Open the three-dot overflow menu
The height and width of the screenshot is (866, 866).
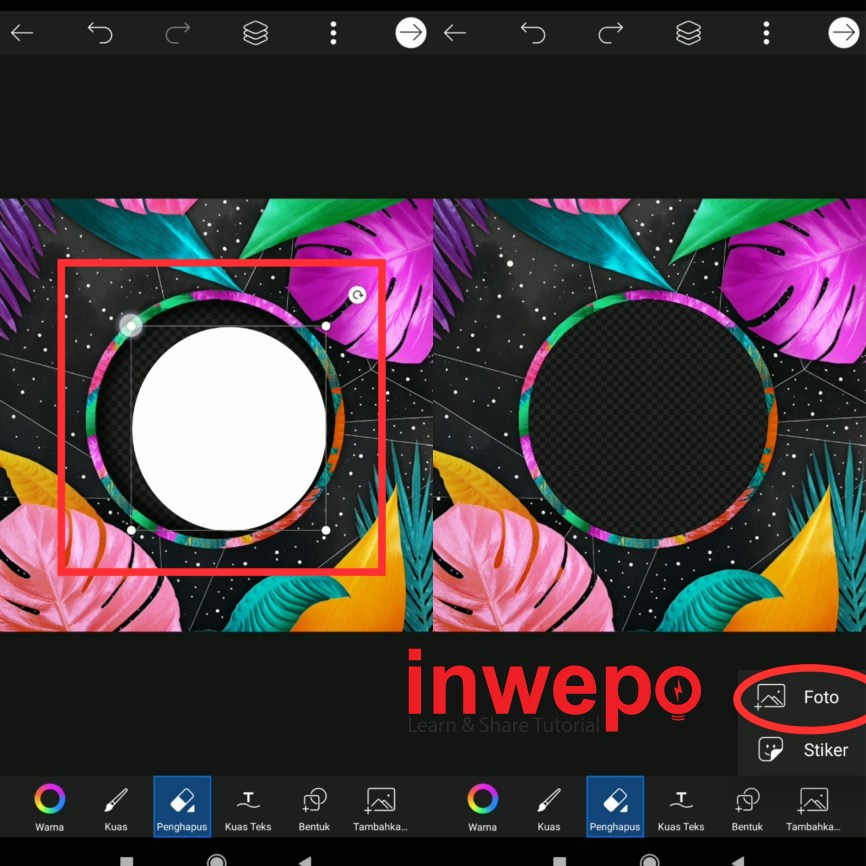pyautogui.click(x=333, y=32)
